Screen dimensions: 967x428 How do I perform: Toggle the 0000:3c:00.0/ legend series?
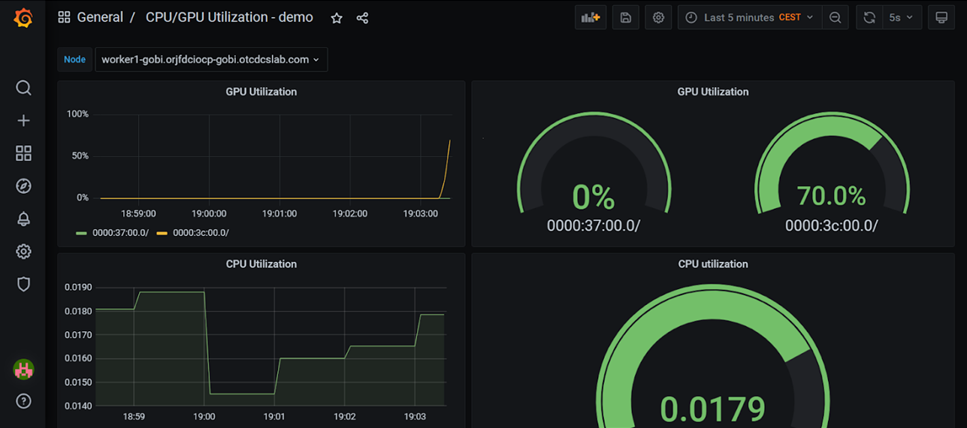200,233
